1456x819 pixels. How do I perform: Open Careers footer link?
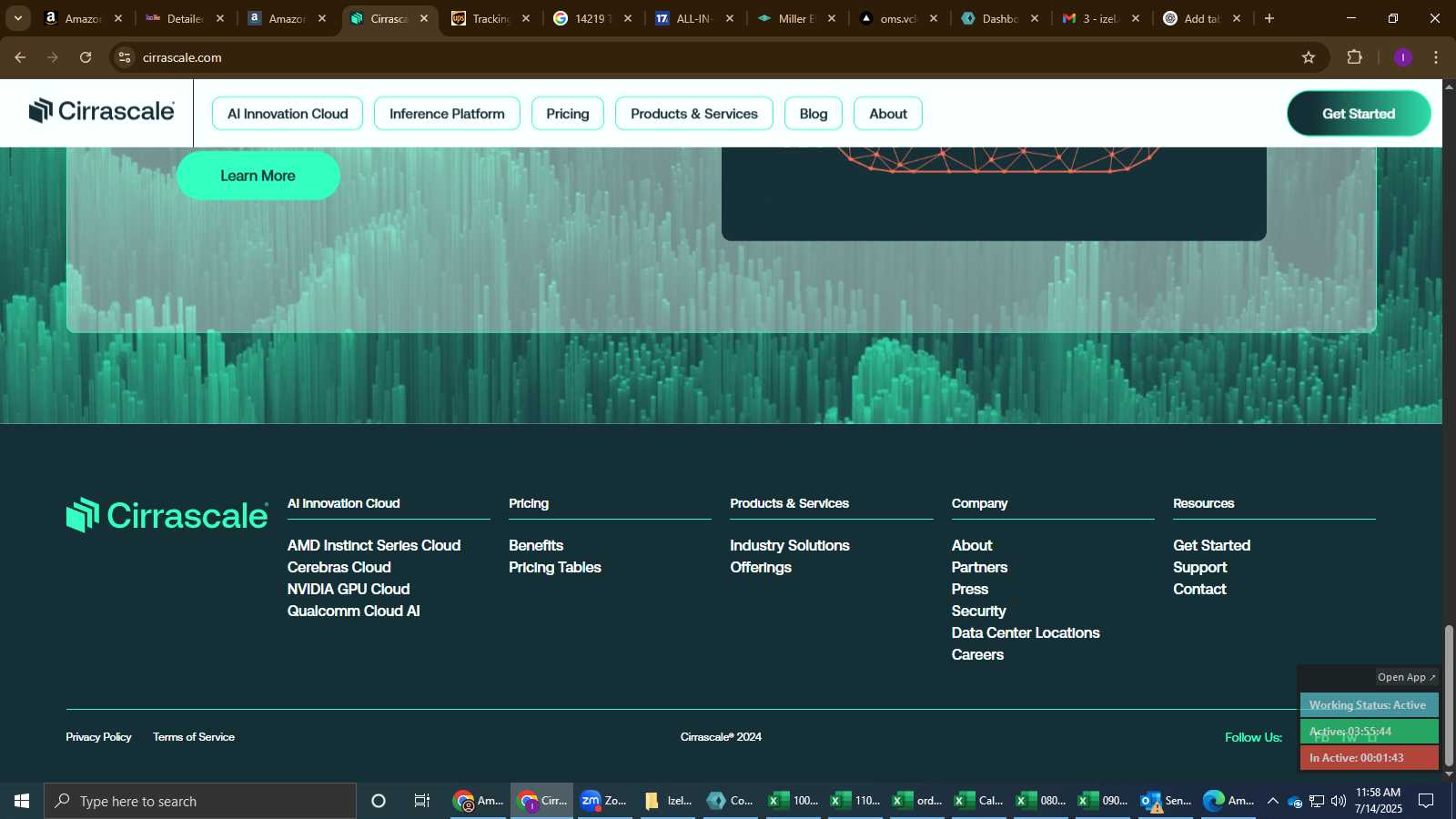click(x=977, y=654)
